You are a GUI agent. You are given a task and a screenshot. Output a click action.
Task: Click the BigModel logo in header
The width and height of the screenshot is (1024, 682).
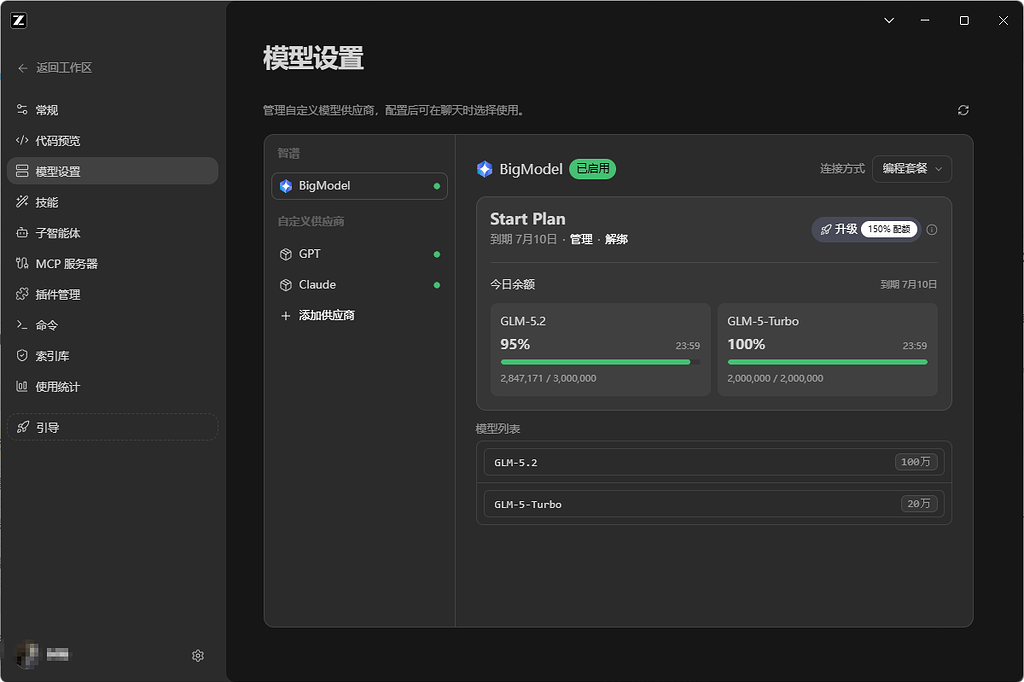tap(485, 169)
